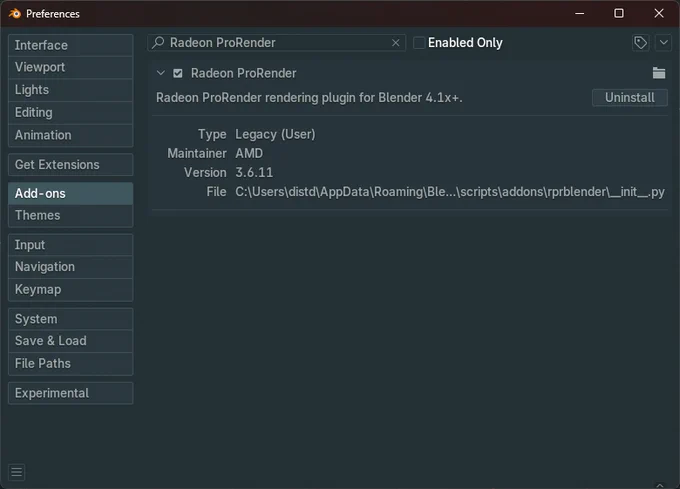Go to Lights preferences
The image size is (680, 489).
pyautogui.click(x=71, y=90)
